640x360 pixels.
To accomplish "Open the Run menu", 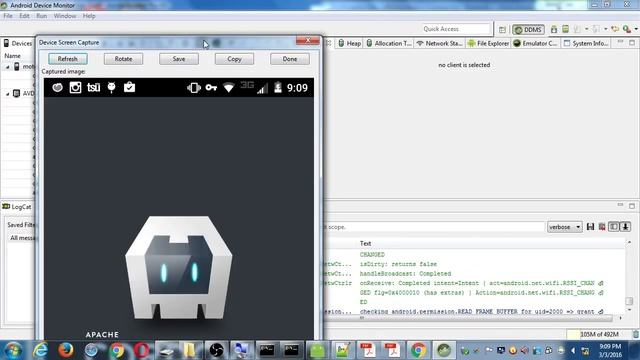I will coord(42,16).
